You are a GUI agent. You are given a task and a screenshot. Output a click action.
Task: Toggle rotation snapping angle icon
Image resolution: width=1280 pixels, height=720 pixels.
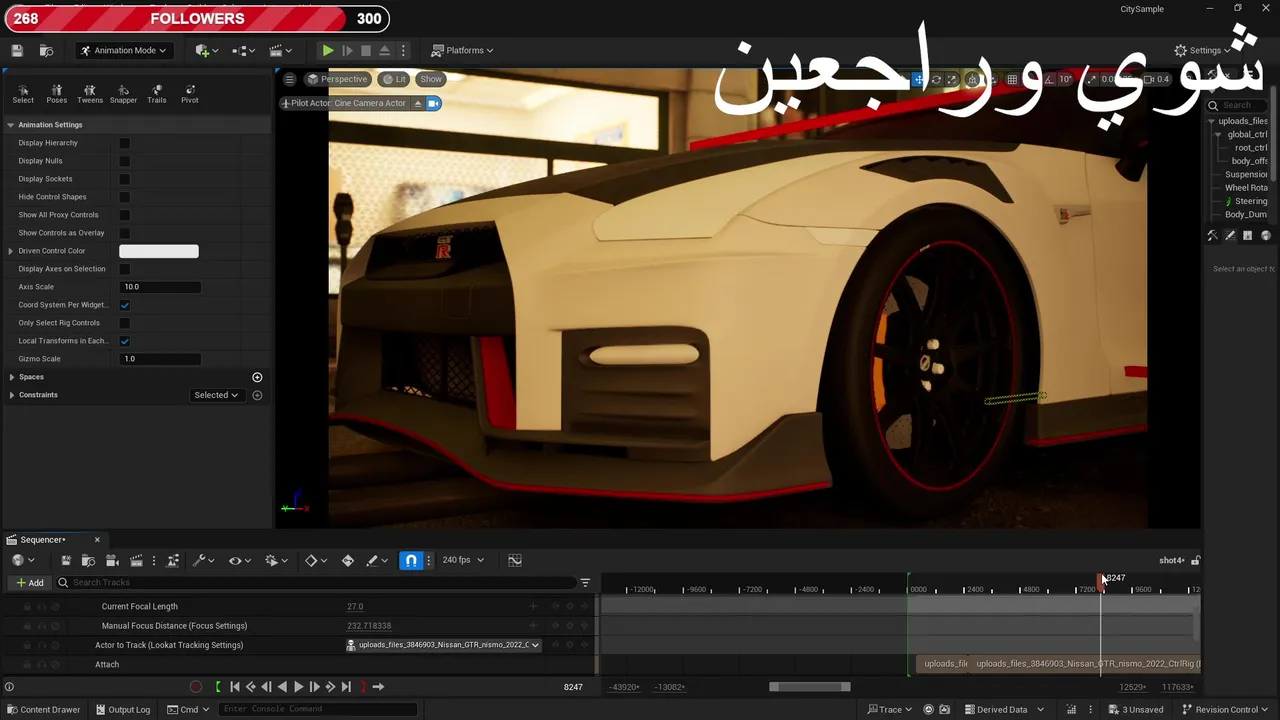1047,79
